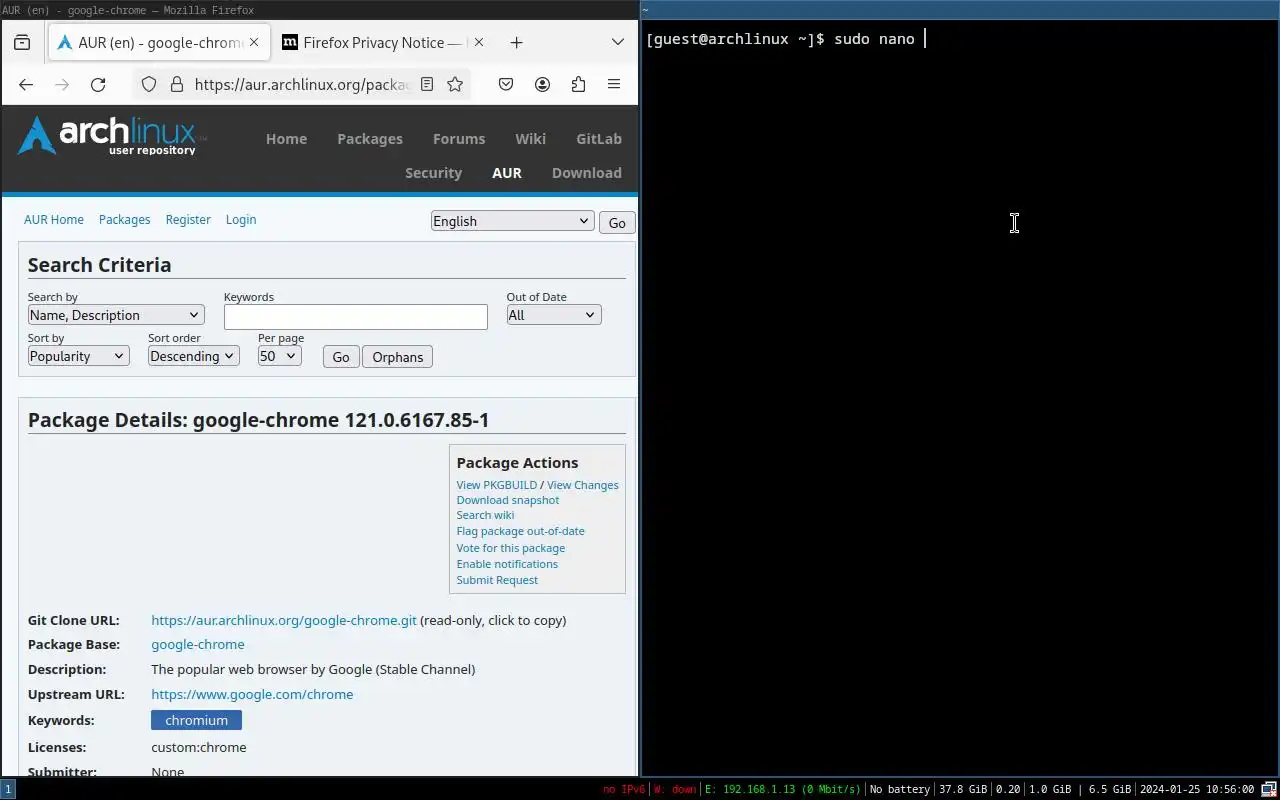Toggle reader view icon in address bar
Image resolution: width=1280 pixels, height=800 pixels.
point(427,85)
